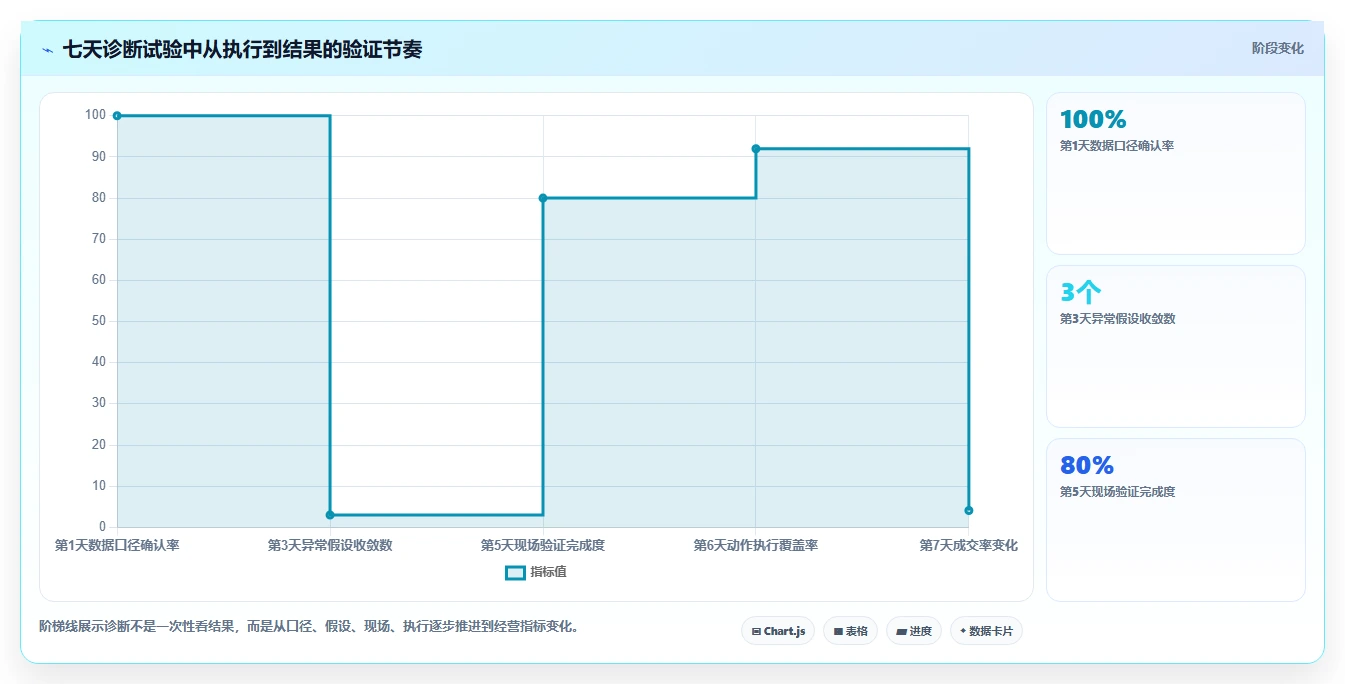The image size is (1345, 684).
Task: Toggle the 指标值 legend swatch
Action: (x=515, y=573)
